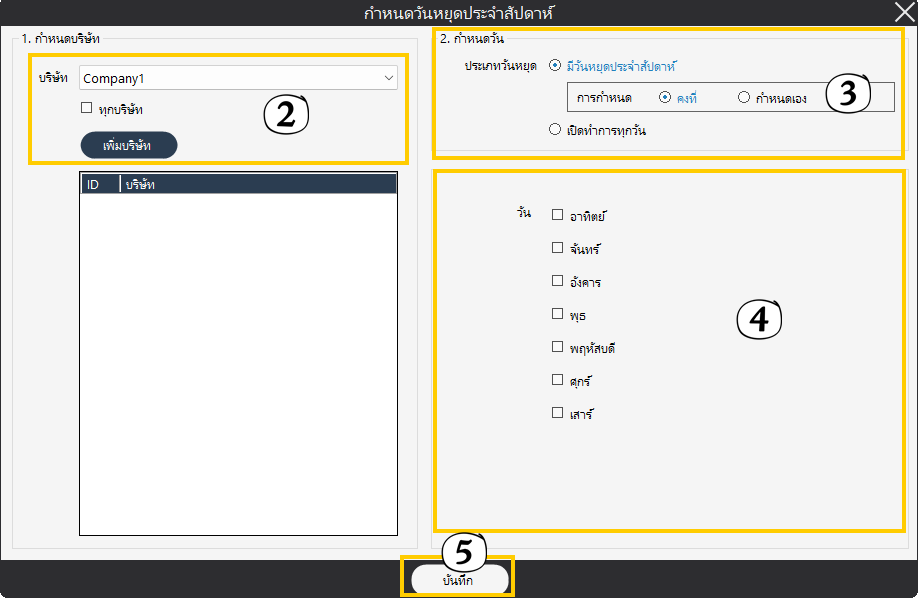Screen dimensions: 918x598
Task: Check the พฤหัสบดี day checkbox
Action: [558, 347]
